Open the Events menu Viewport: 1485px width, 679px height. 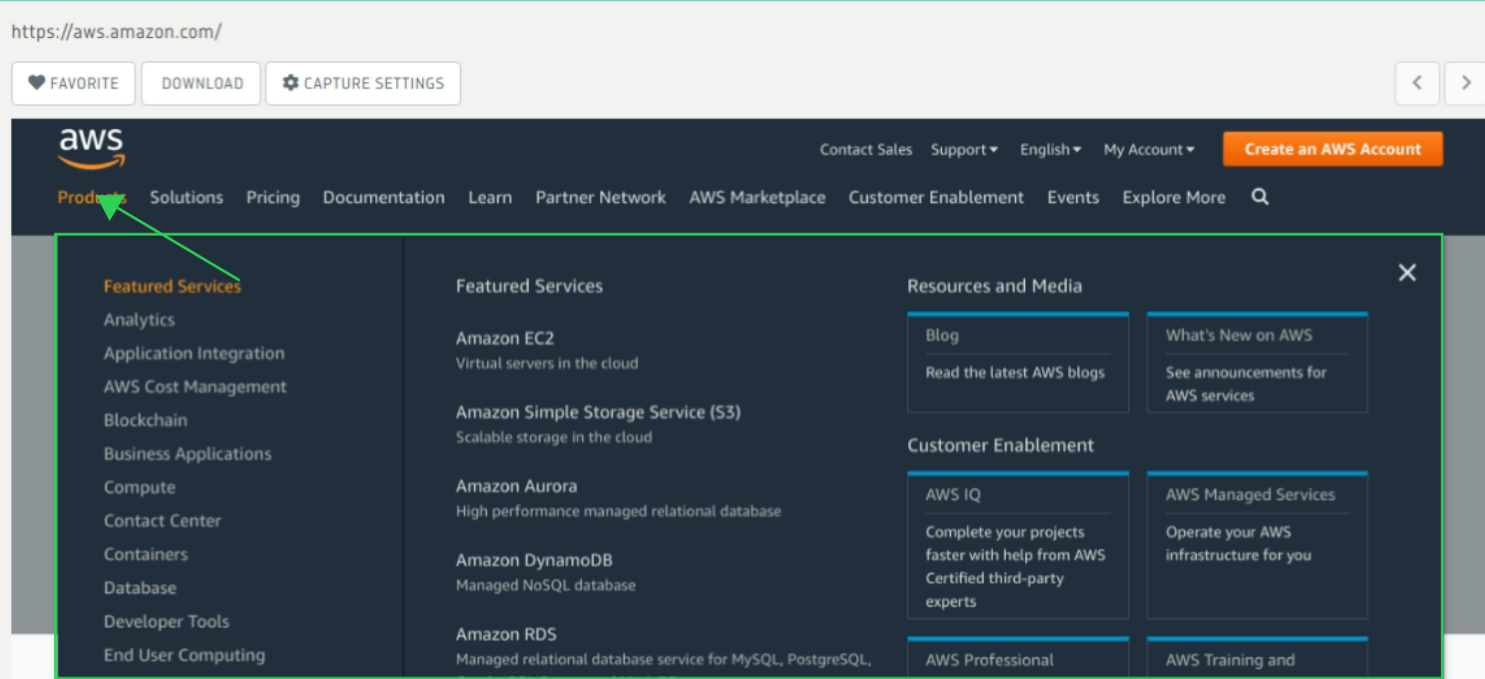coord(1073,197)
